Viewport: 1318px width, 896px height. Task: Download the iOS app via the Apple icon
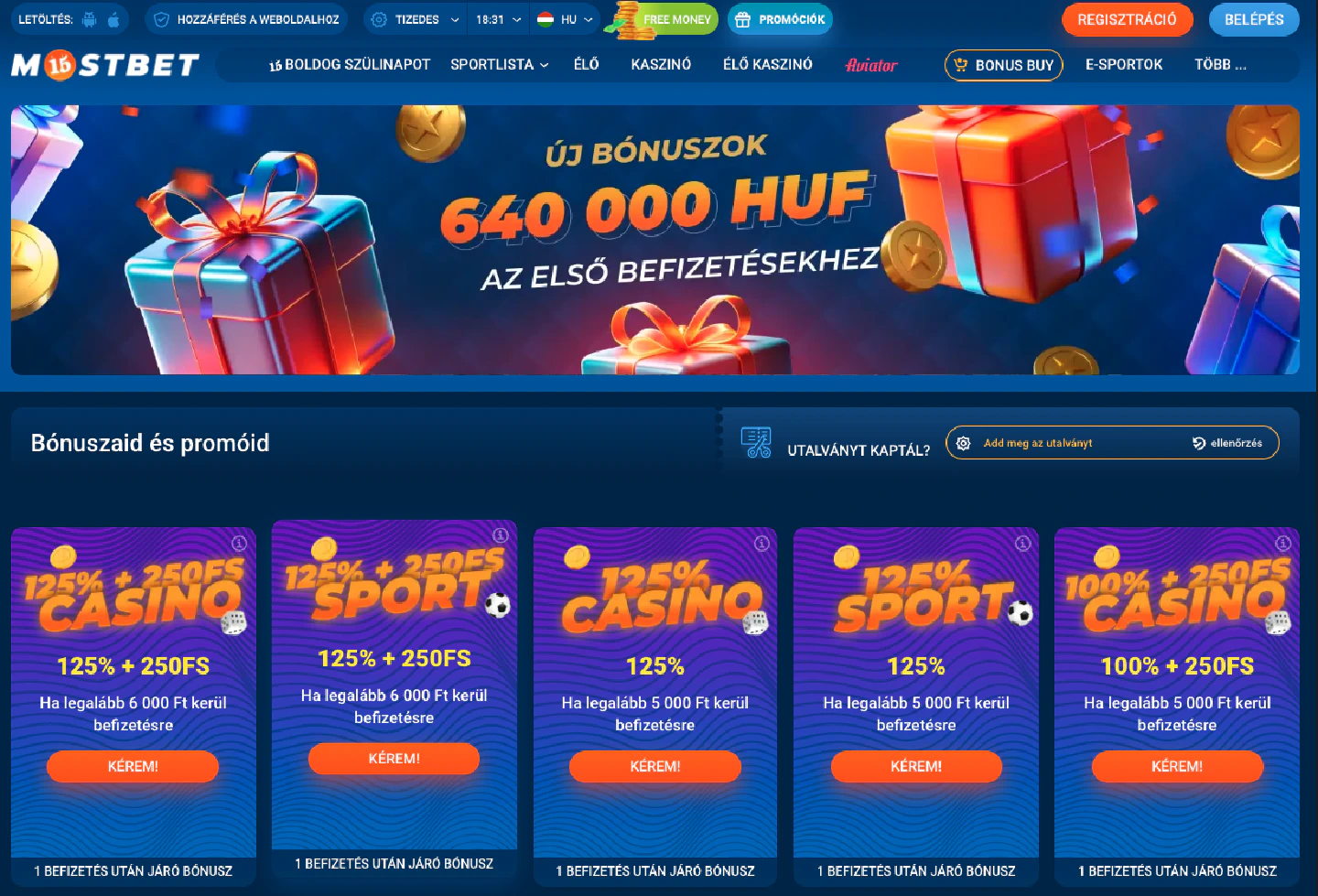coord(113,19)
